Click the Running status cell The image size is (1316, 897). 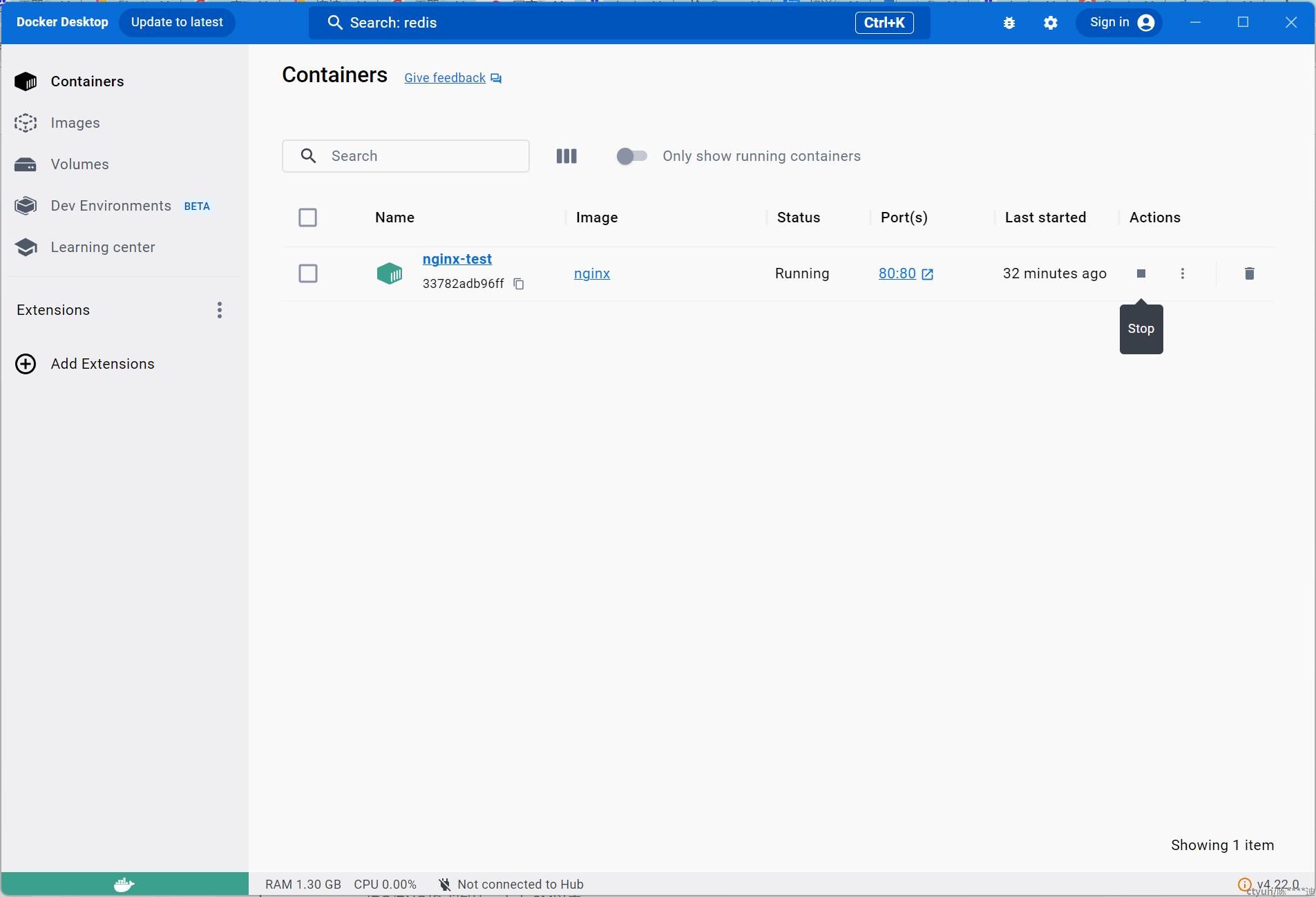click(802, 273)
